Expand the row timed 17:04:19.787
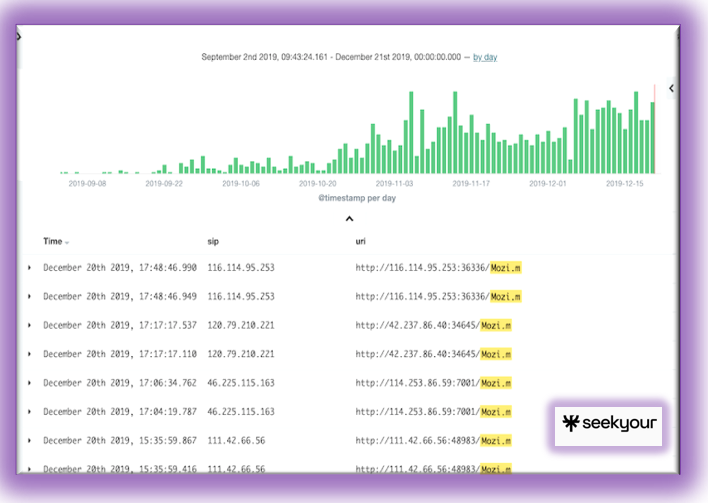Image resolution: width=708 pixels, height=503 pixels. pos(29,412)
